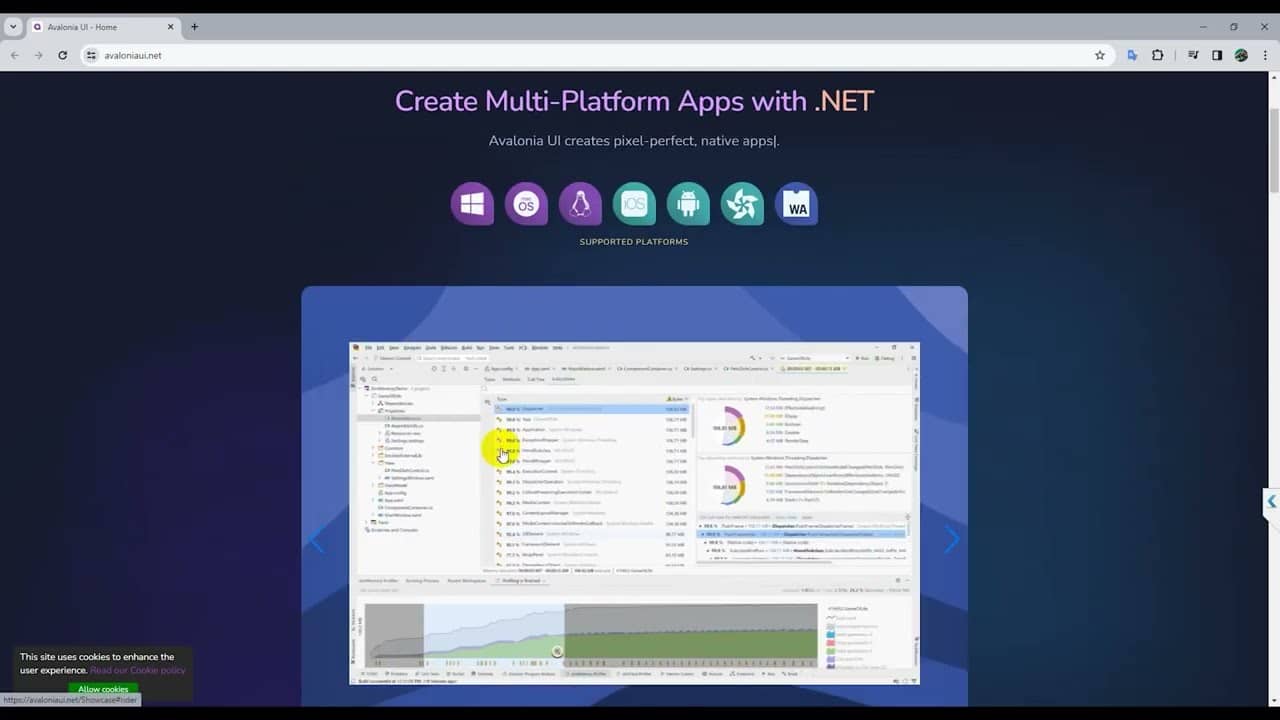1280x720 pixels.
Task: Click the Windows platform icon
Action: pos(472,204)
